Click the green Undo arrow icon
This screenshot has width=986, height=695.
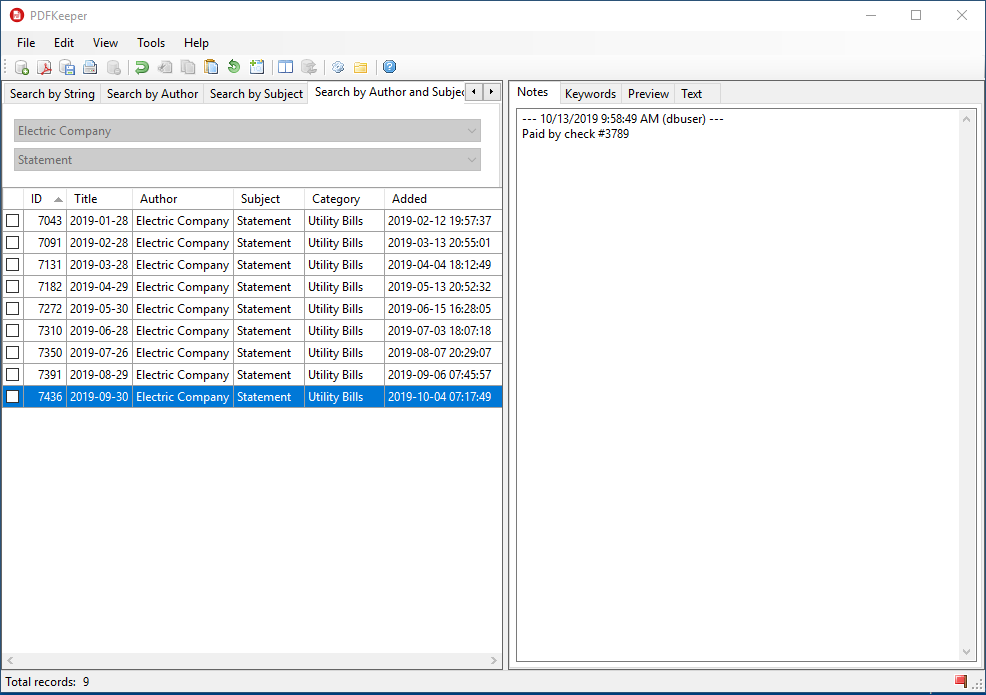pos(142,67)
